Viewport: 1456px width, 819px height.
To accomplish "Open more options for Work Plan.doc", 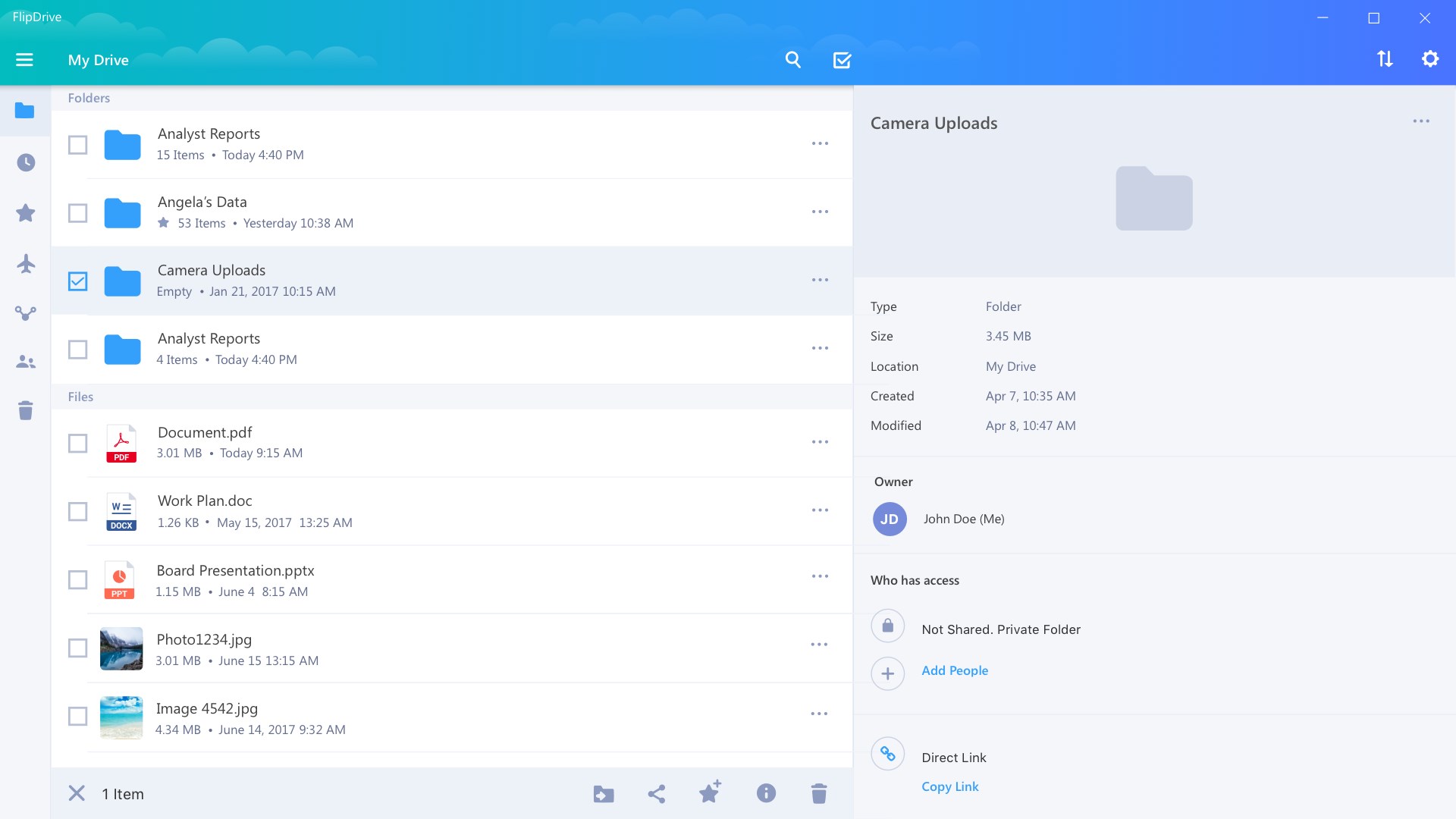I will coord(820,510).
